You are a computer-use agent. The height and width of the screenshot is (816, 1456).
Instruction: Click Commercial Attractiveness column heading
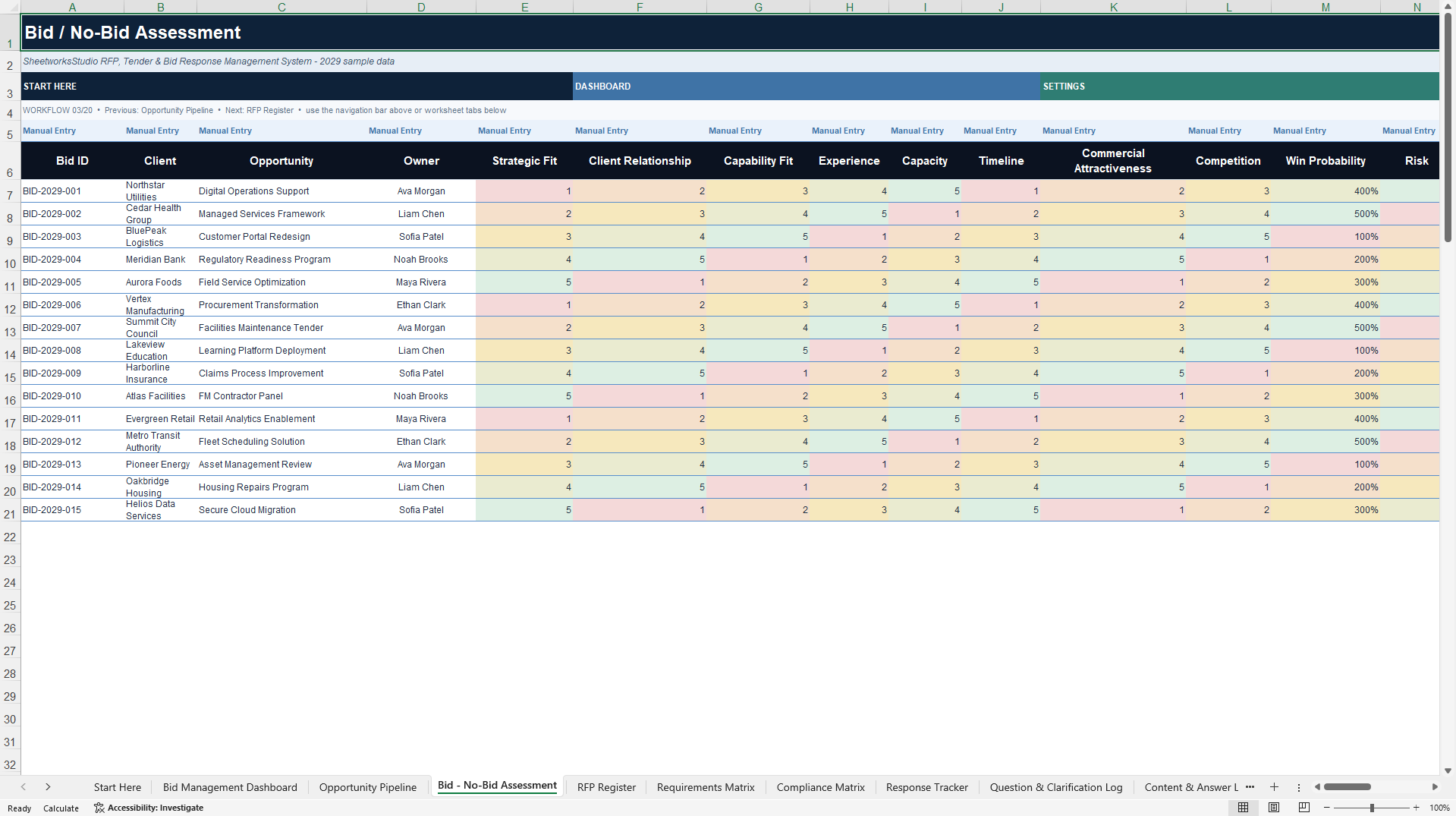point(1113,161)
